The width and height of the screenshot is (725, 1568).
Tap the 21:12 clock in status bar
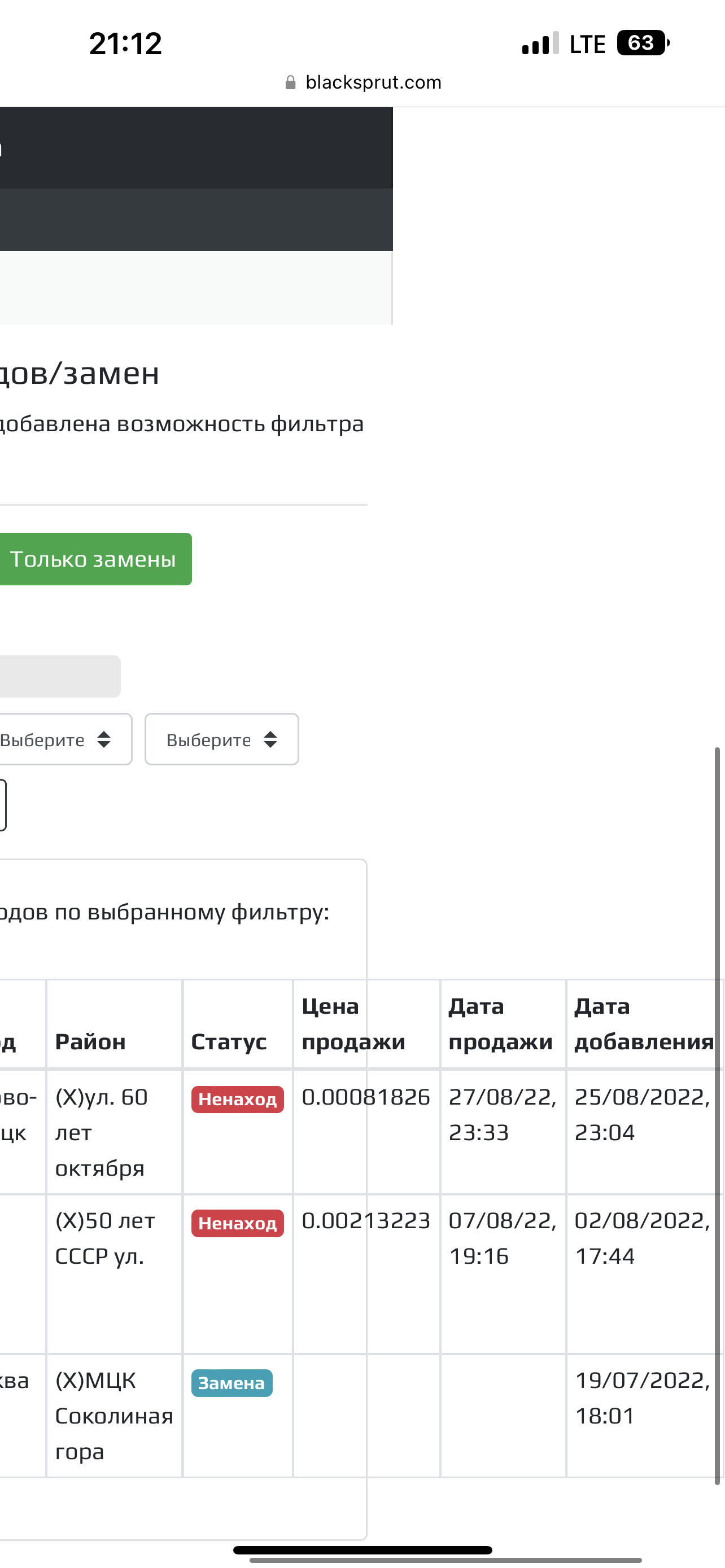(125, 44)
